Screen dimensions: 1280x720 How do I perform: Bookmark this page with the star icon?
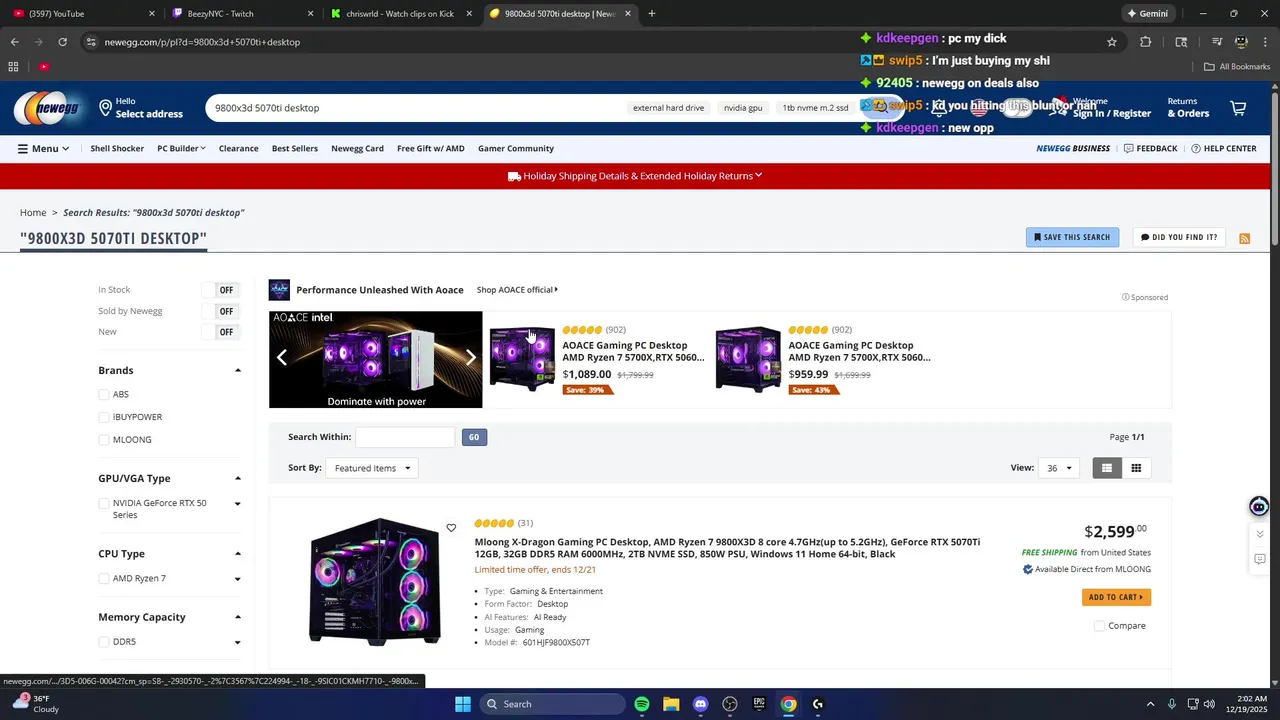point(1111,42)
